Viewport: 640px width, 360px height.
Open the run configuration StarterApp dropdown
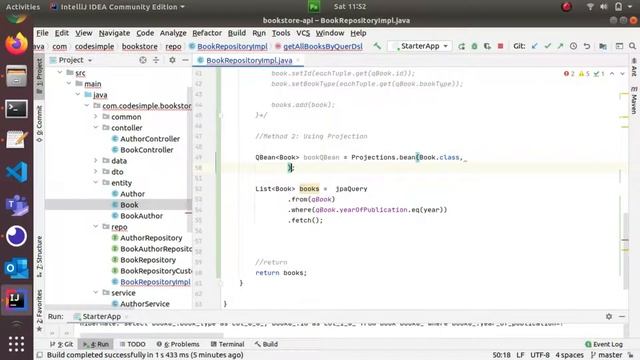419,46
